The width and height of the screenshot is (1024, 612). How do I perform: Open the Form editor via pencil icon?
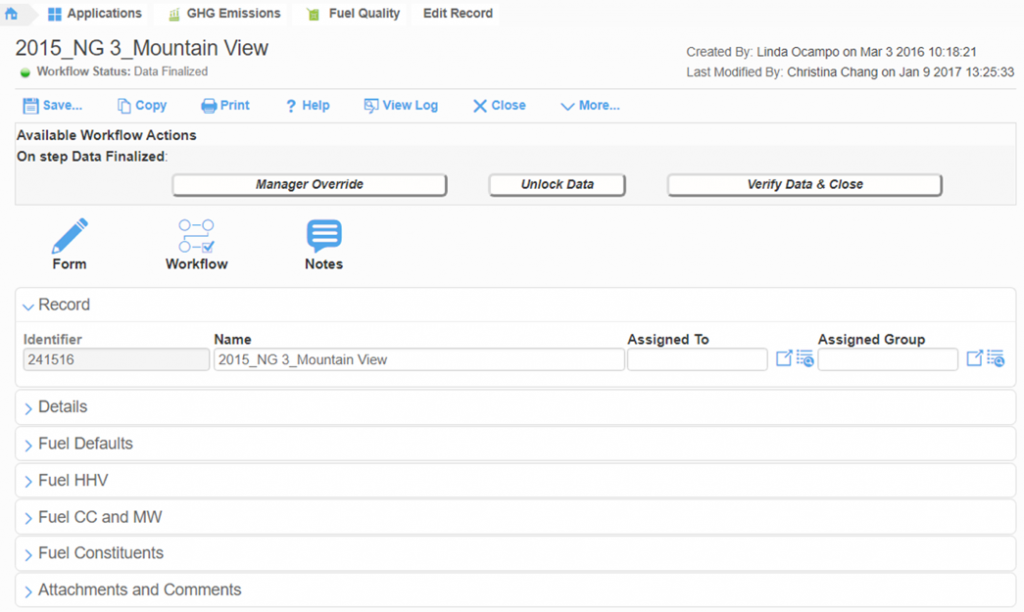[x=68, y=238]
